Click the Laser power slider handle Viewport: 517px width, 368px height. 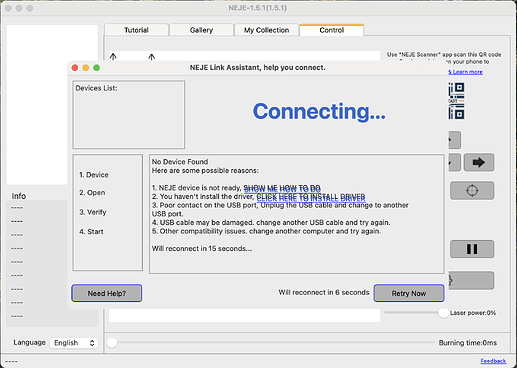[x=443, y=313]
